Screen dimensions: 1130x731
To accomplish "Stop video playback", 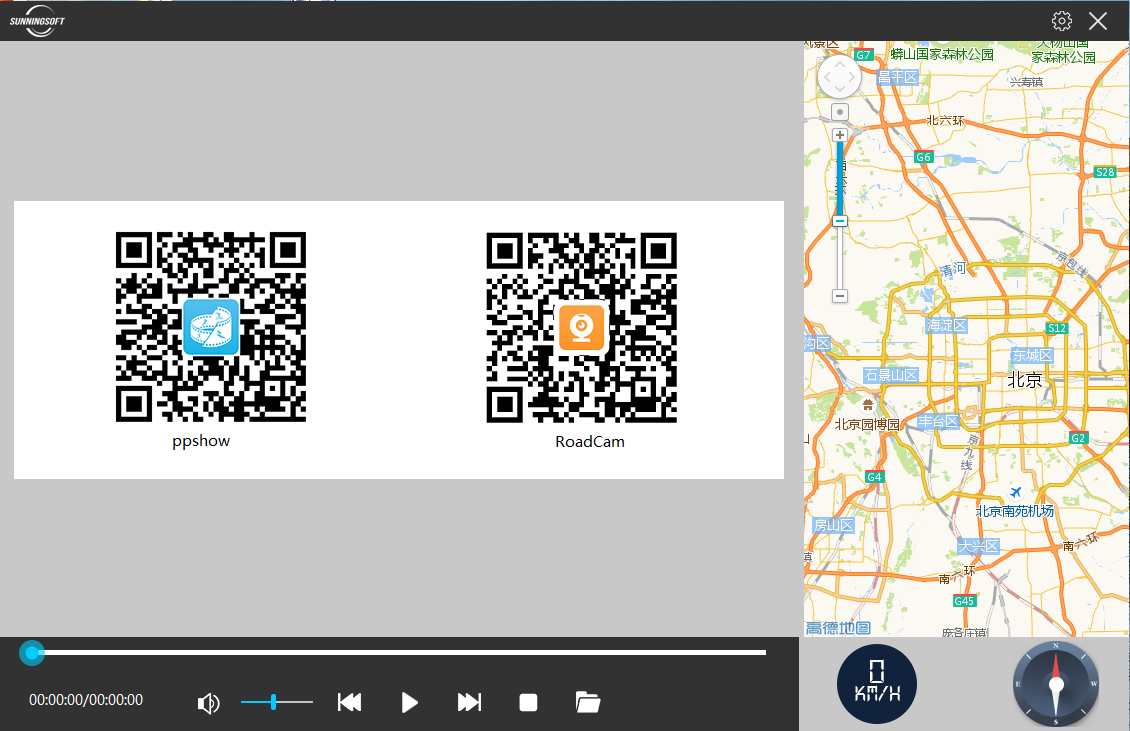I will tap(528, 702).
